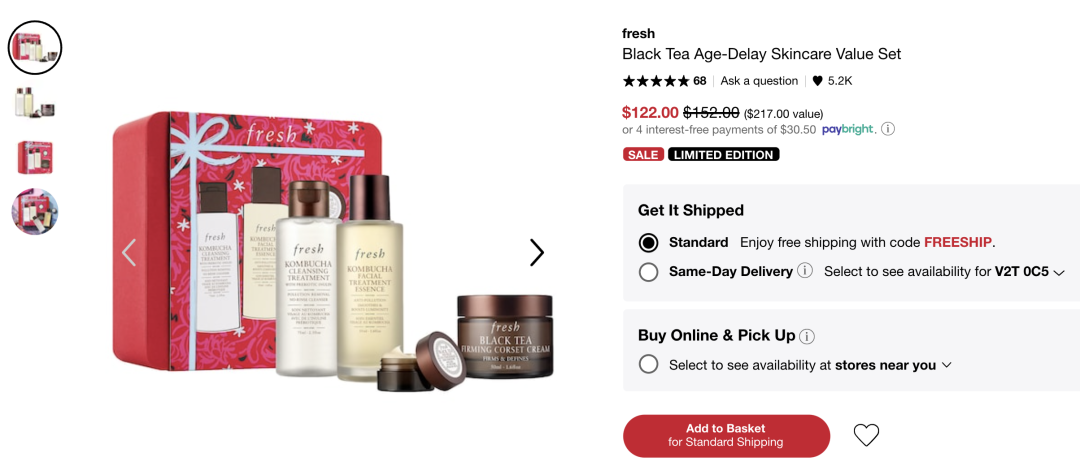Screen dimensions: 1080x466
Task: Open Same-Day Delivery info icon
Action: [x=804, y=271]
